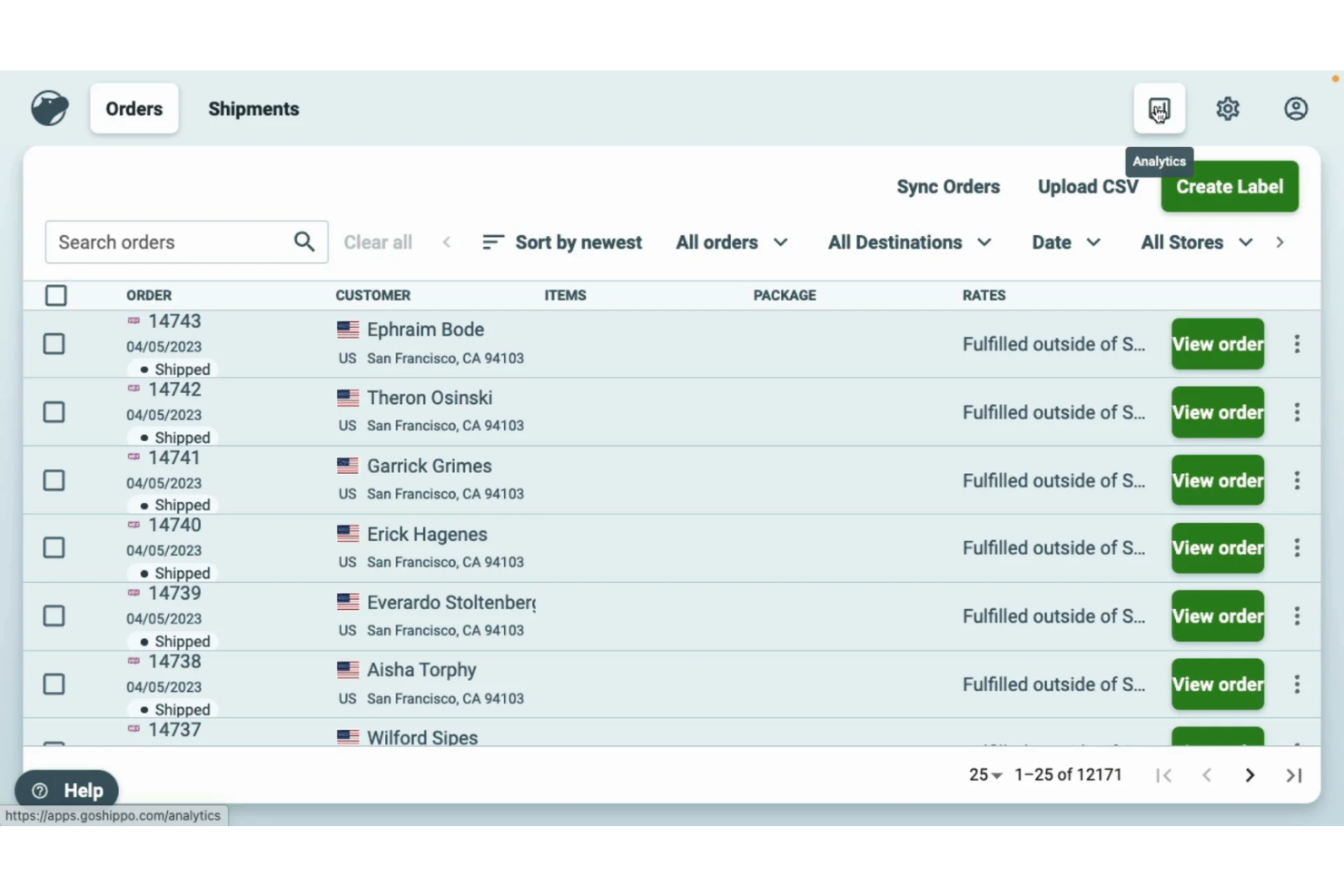
Task: Expand the All Destinations dropdown
Action: coord(908,241)
